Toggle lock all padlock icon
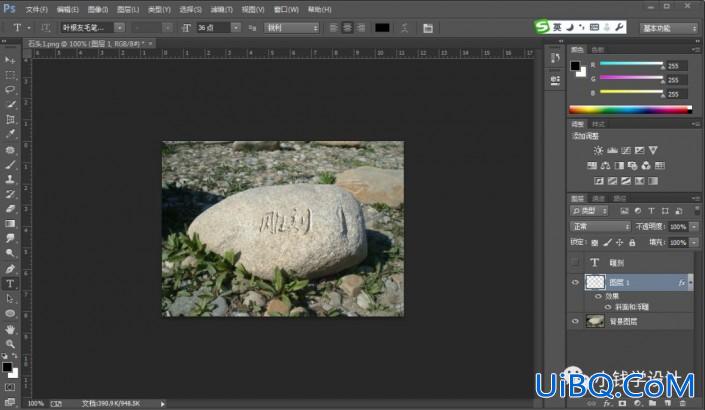The width and height of the screenshot is (705, 410). click(632, 243)
